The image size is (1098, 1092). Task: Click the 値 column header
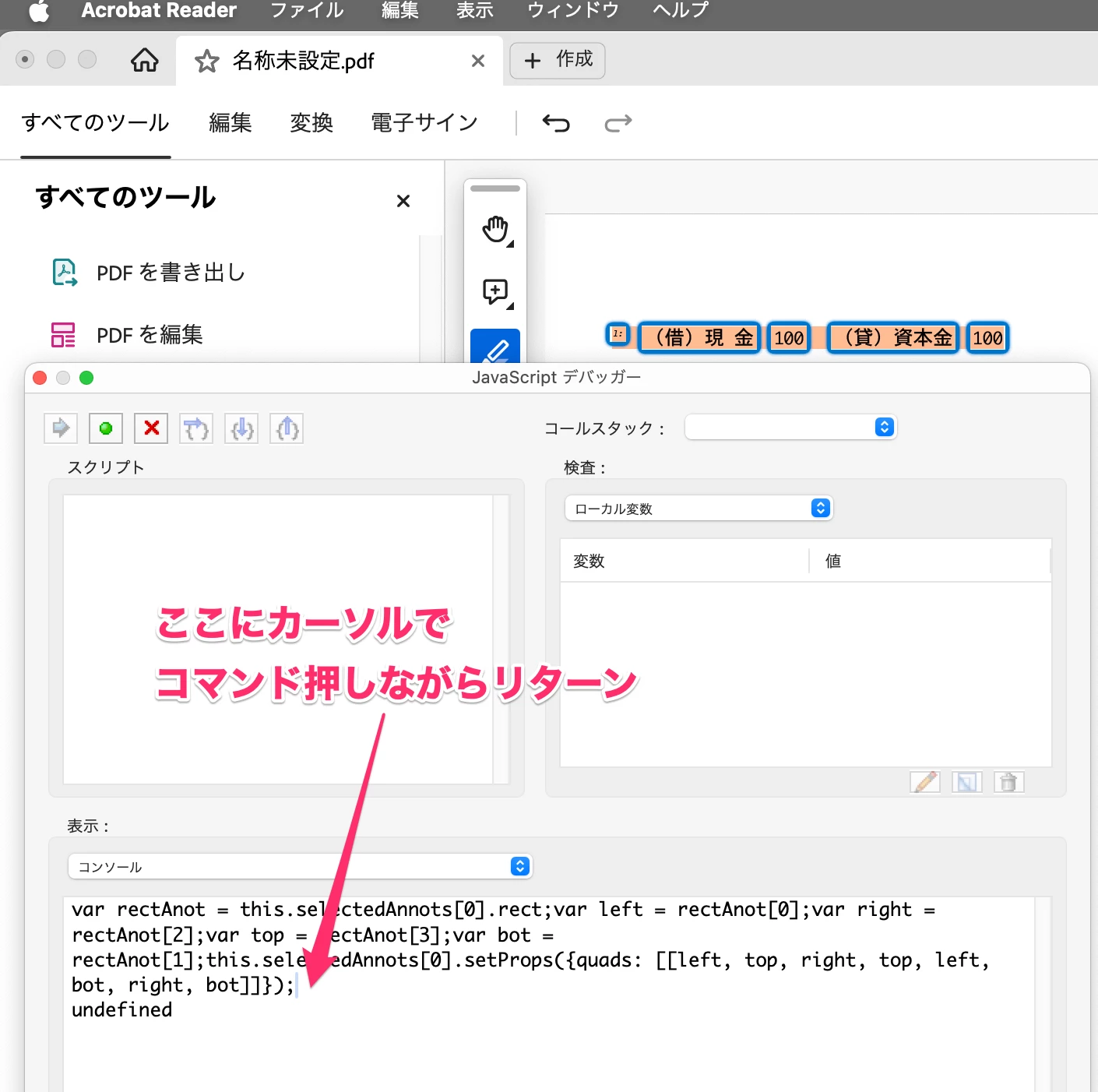(833, 561)
